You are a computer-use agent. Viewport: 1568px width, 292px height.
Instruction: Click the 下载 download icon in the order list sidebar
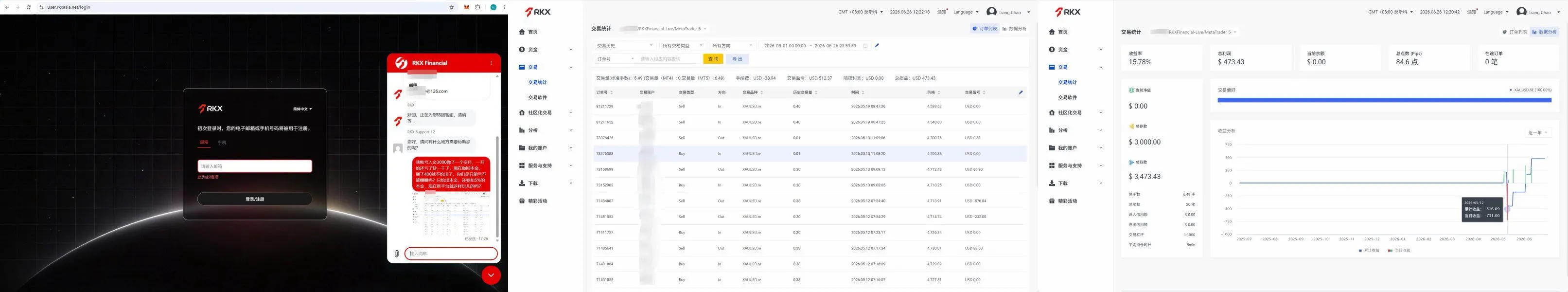pyautogui.click(x=522, y=183)
